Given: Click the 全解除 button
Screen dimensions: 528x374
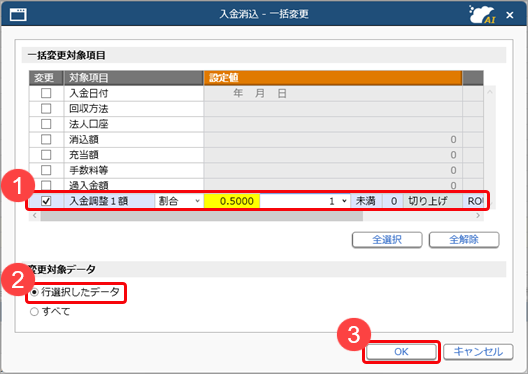Looking at the screenshot, I should (x=464, y=240).
